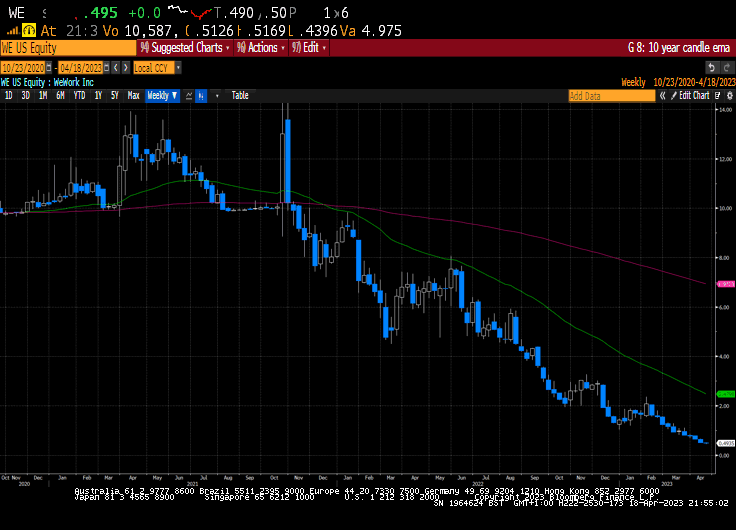Select the line chart type icon
Viewport: 736px width, 530px height.
coord(188,96)
